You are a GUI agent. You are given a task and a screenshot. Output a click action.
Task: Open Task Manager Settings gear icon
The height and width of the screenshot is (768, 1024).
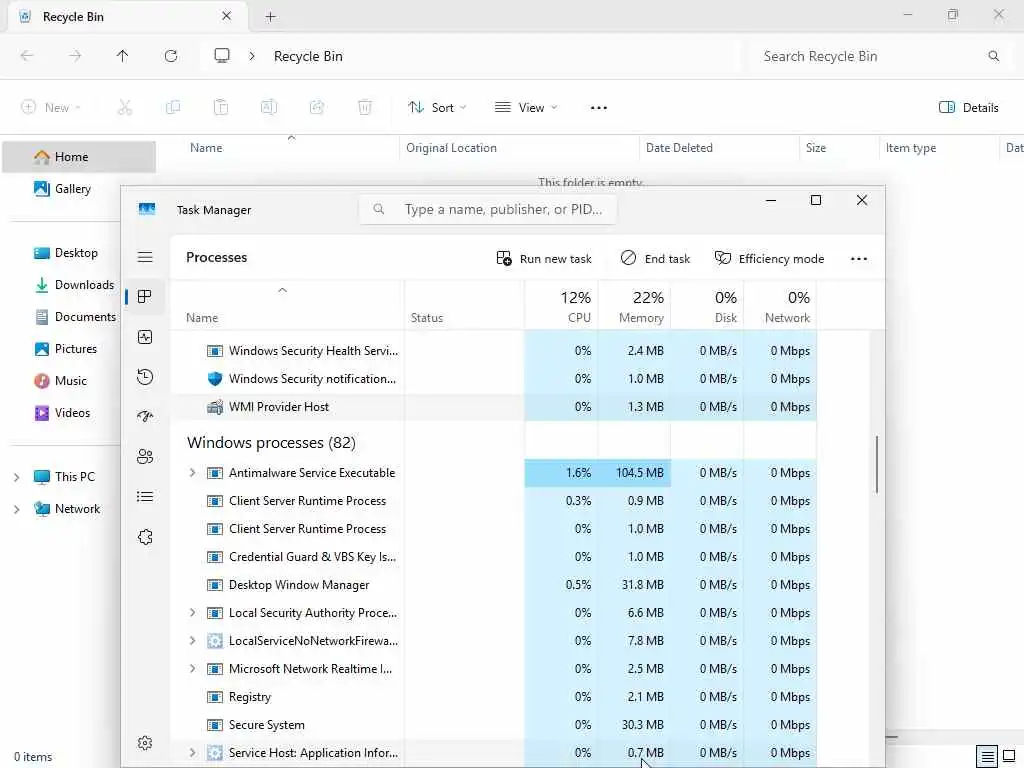[x=145, y=743]
